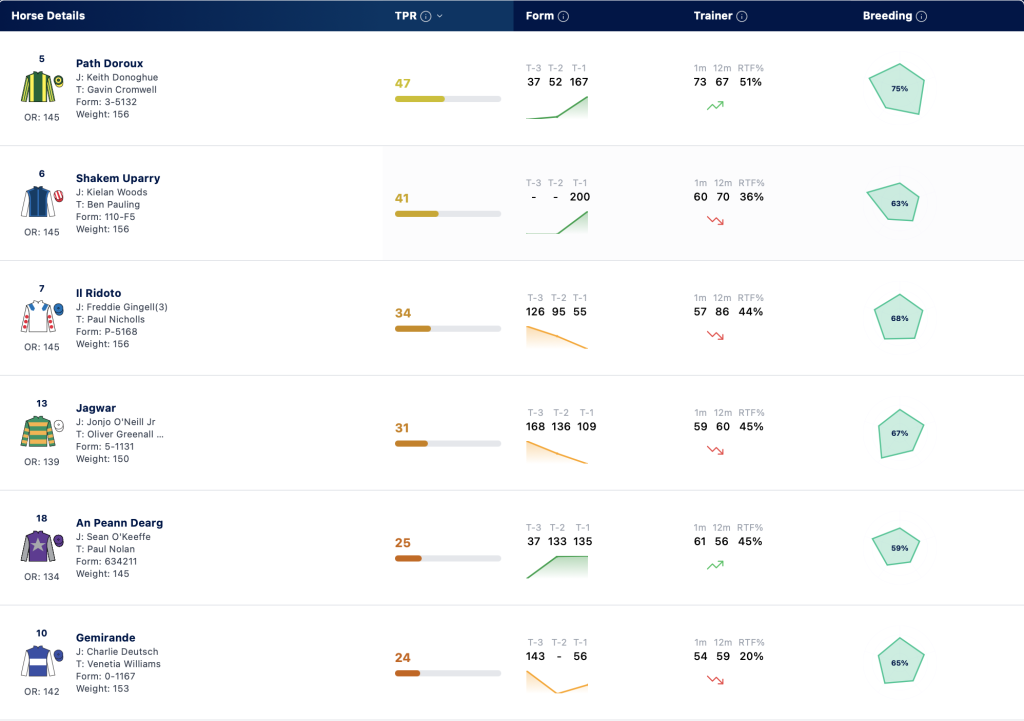This screenshot has height=721, width=1024.
Task: Open the Path Doroux horse link
Action: (109, 63)
